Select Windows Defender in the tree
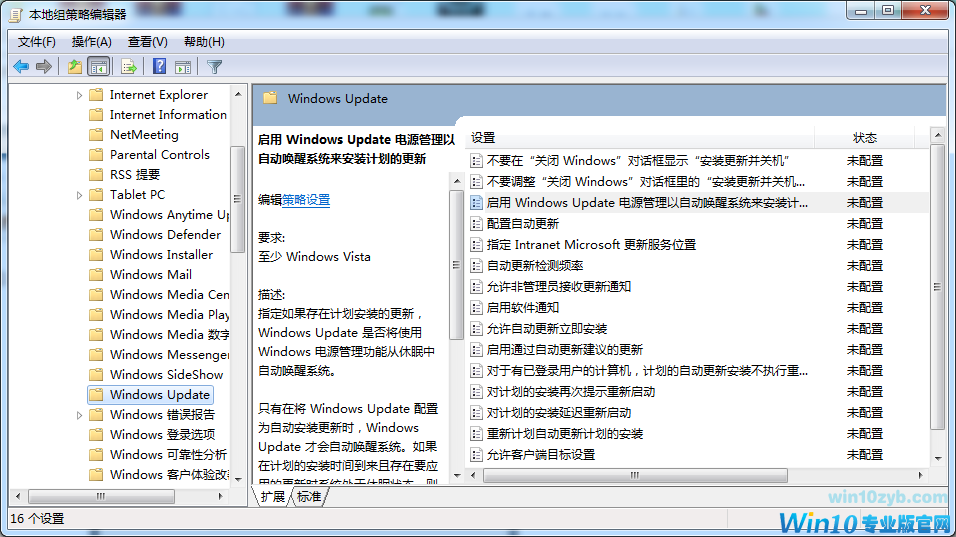This screenshot has height=537, width=956. tap(165, 235)
